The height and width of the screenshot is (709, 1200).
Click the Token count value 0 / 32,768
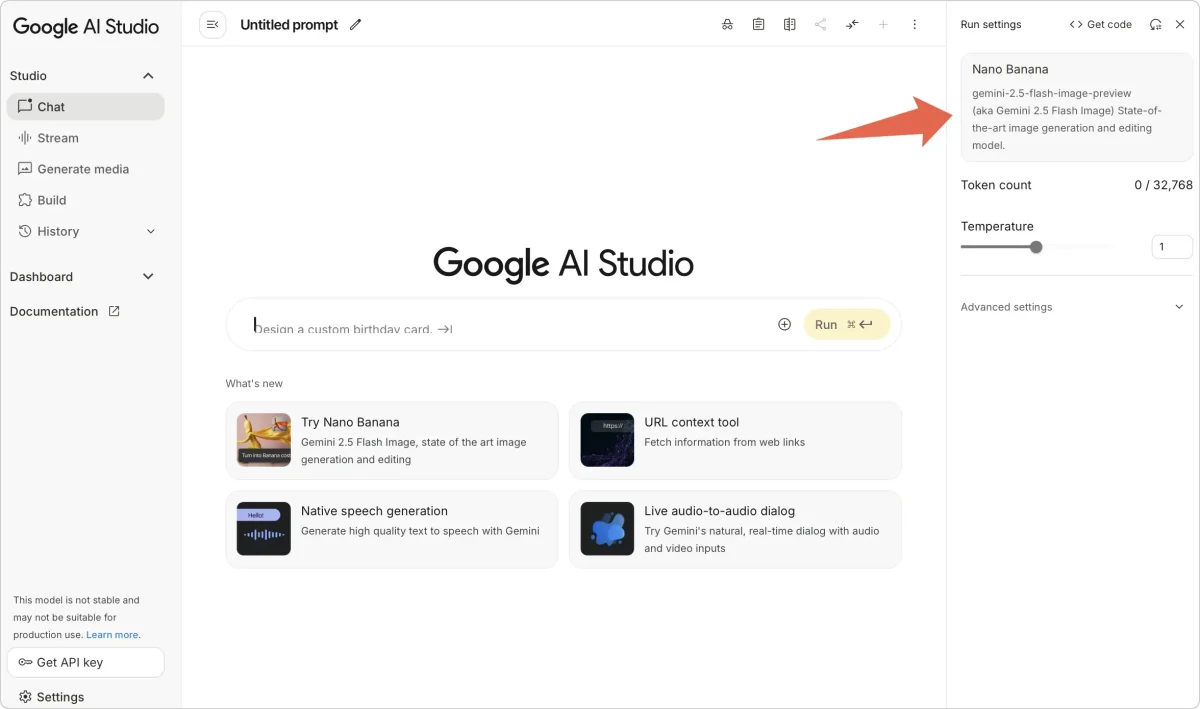click(x=1163, y=185)
